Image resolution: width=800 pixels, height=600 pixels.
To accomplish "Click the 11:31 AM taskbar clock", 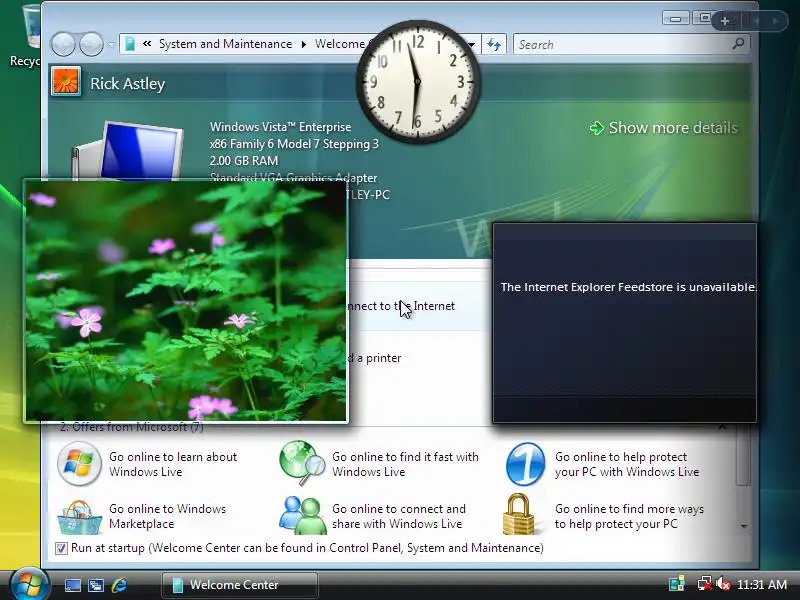I will click(762, 584).
